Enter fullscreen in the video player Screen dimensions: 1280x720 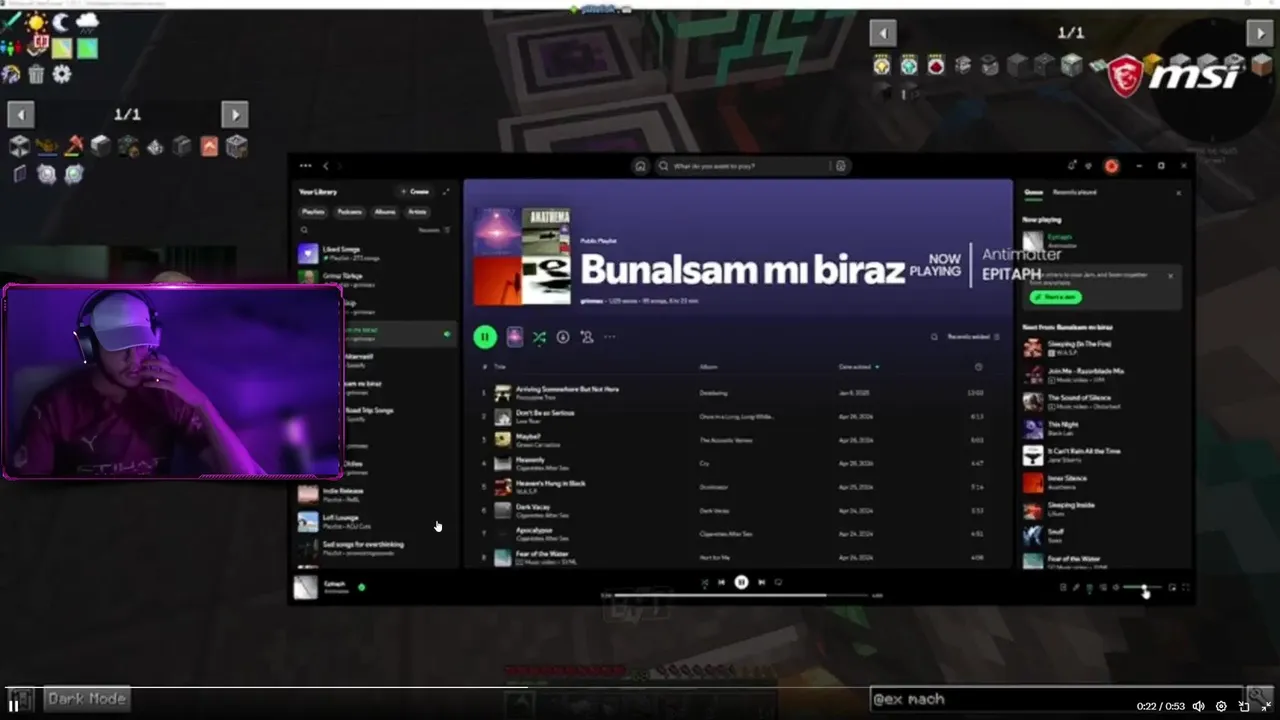(1265, 706)
